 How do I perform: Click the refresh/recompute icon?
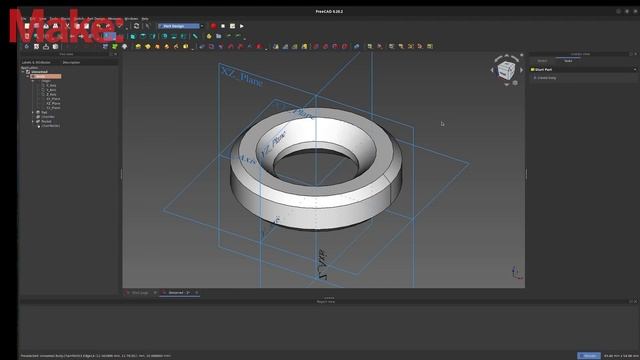point(136,26)
